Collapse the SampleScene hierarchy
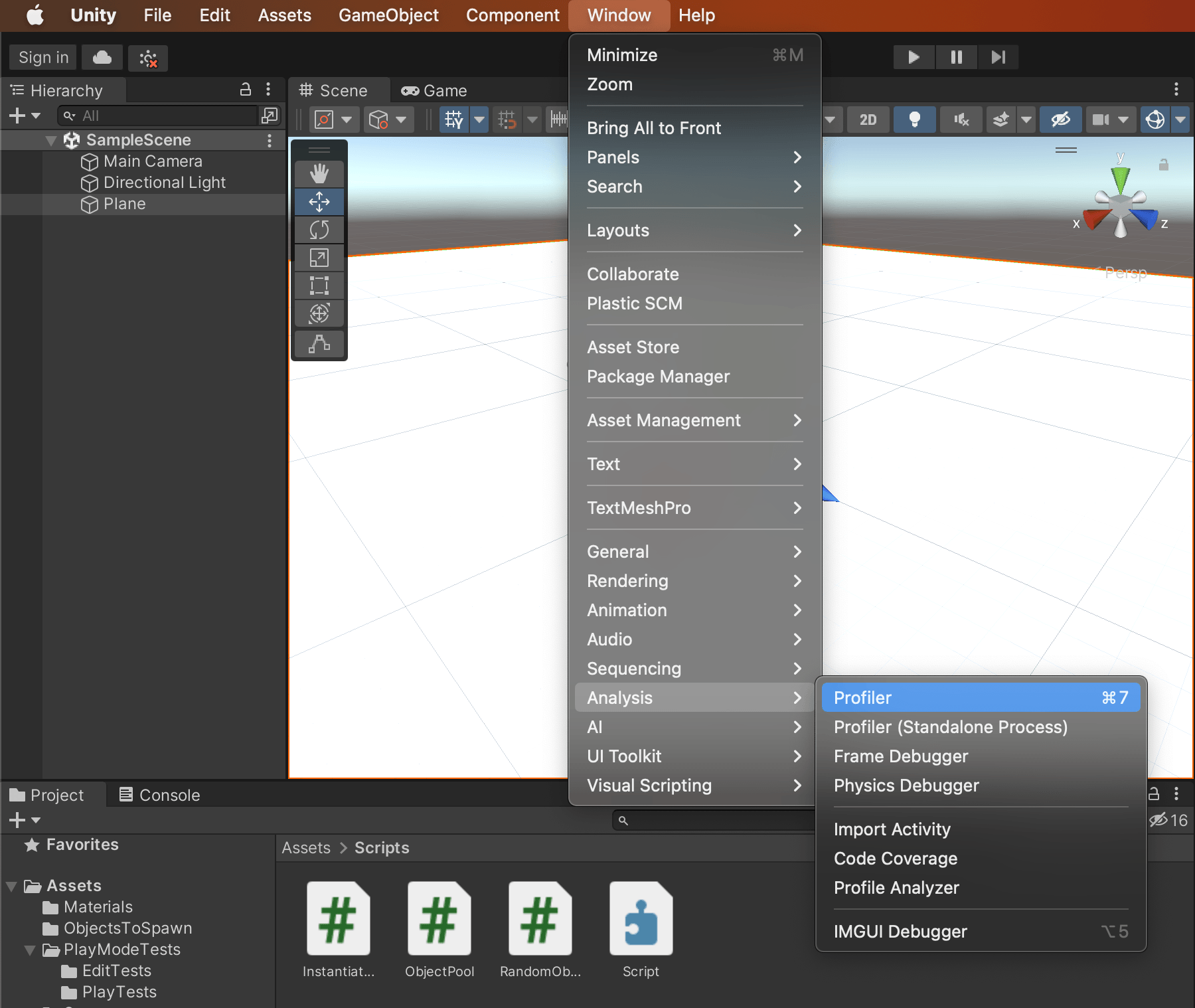 click(51, 140)
